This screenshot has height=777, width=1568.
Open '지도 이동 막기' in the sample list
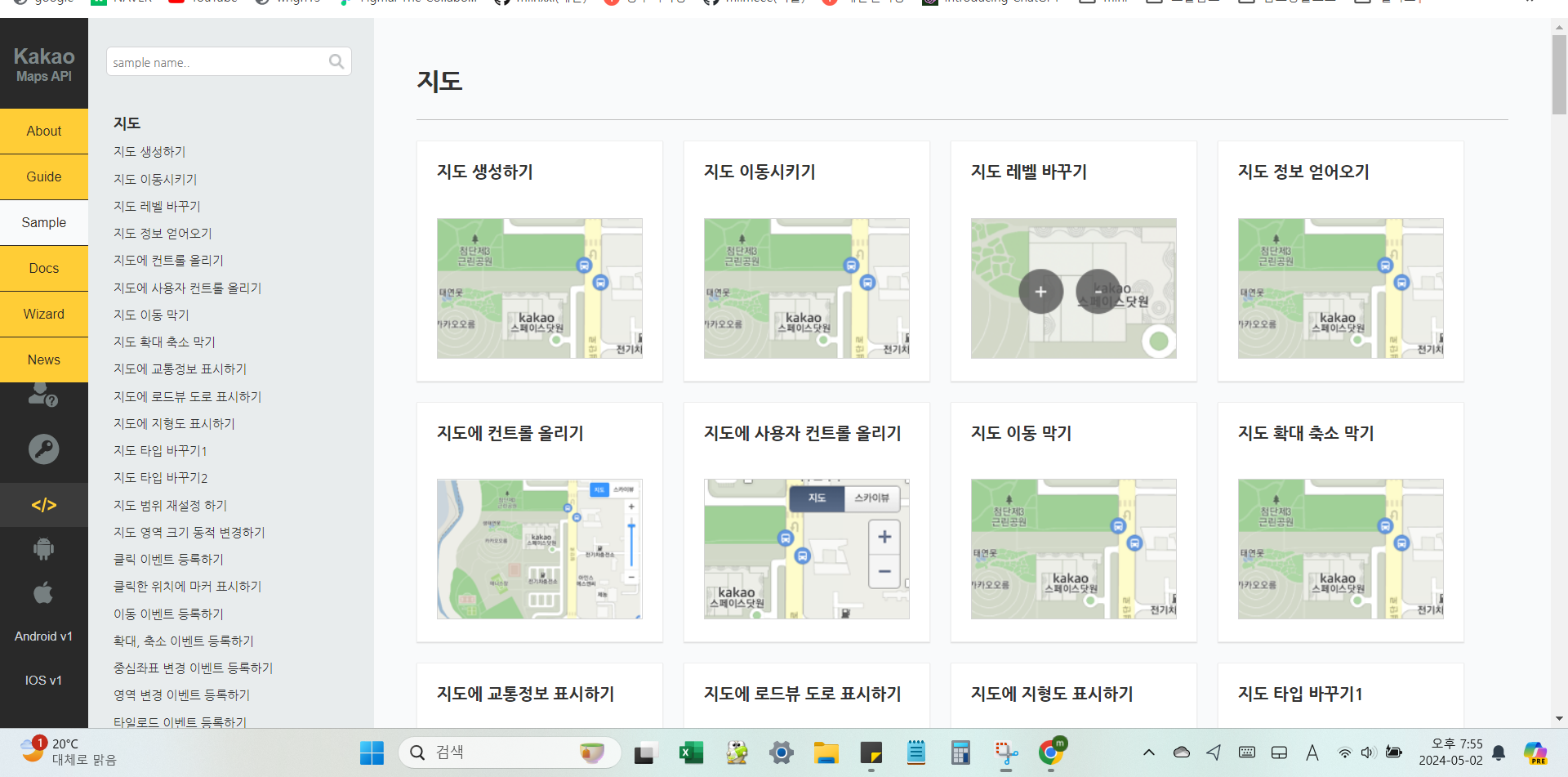click(151, 315)
